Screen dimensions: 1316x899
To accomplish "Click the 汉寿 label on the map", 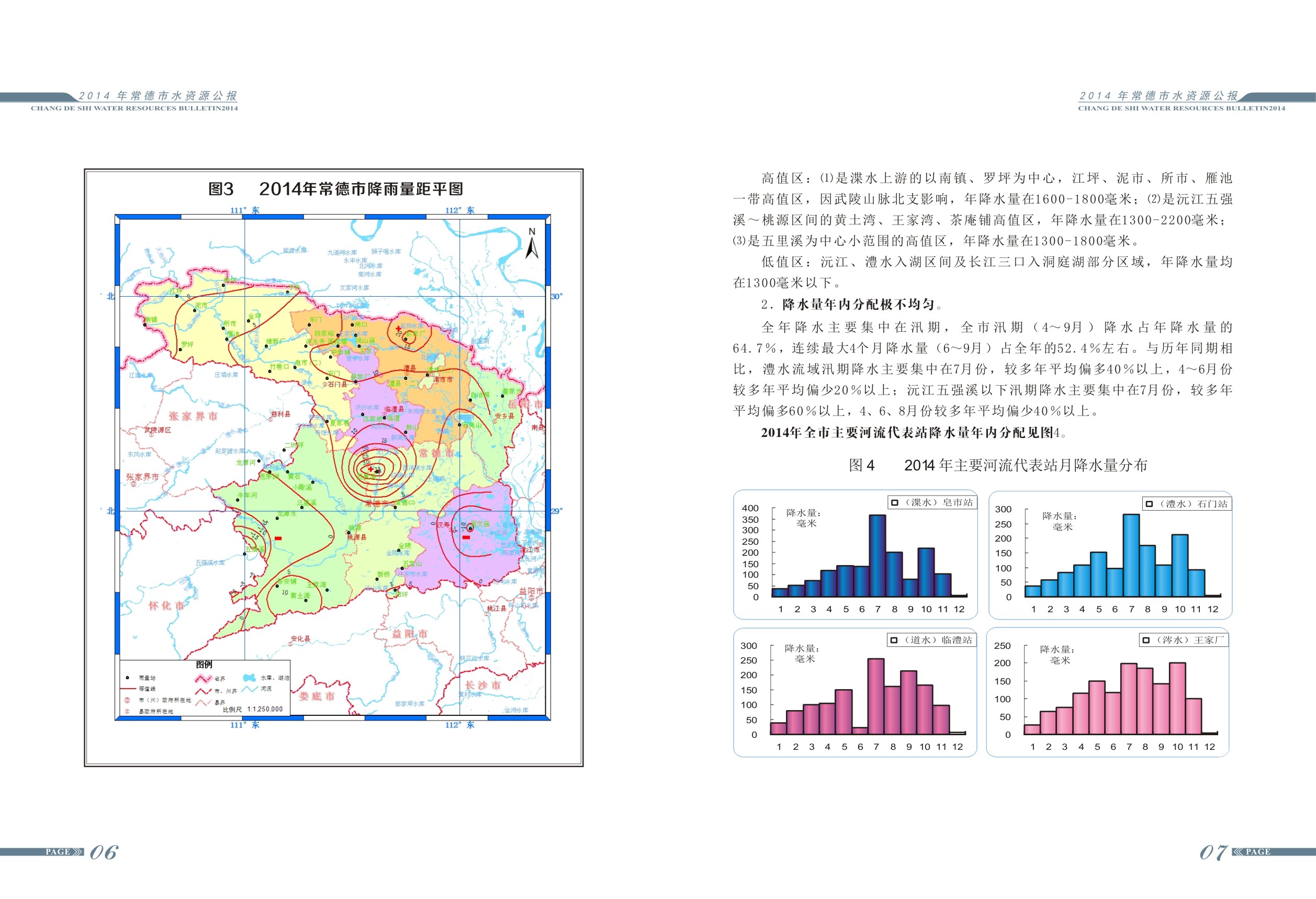I will tap(443, 525).
